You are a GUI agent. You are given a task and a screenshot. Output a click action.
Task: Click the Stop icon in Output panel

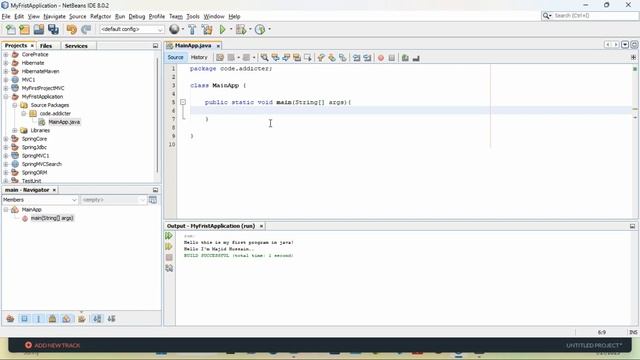click(169, 258)
